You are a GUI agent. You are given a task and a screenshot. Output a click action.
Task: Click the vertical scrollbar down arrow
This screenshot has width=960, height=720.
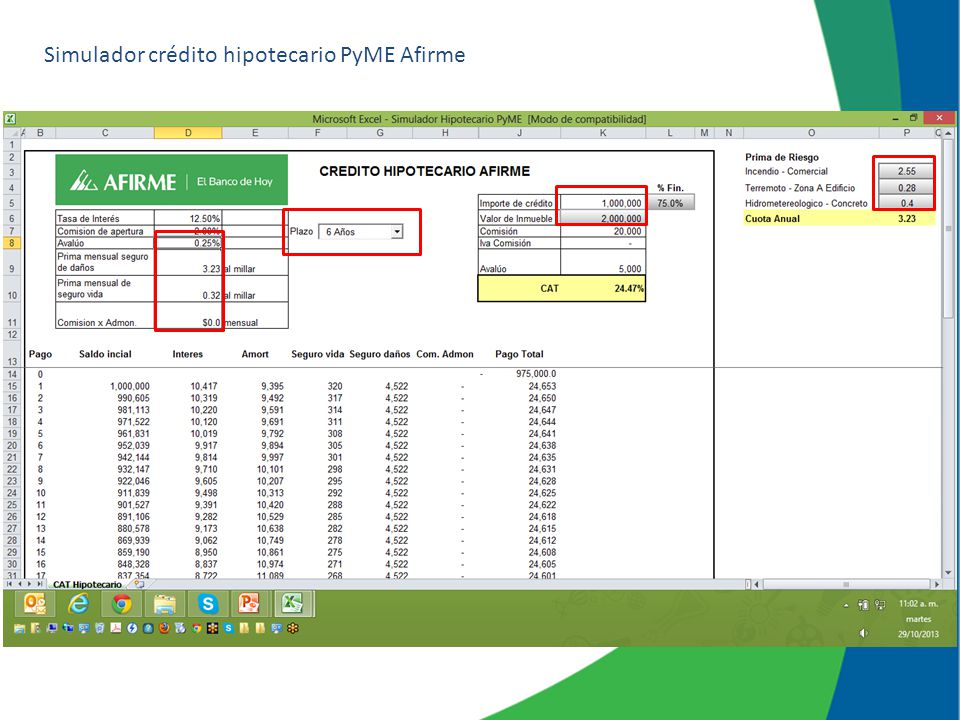point(948,573)
